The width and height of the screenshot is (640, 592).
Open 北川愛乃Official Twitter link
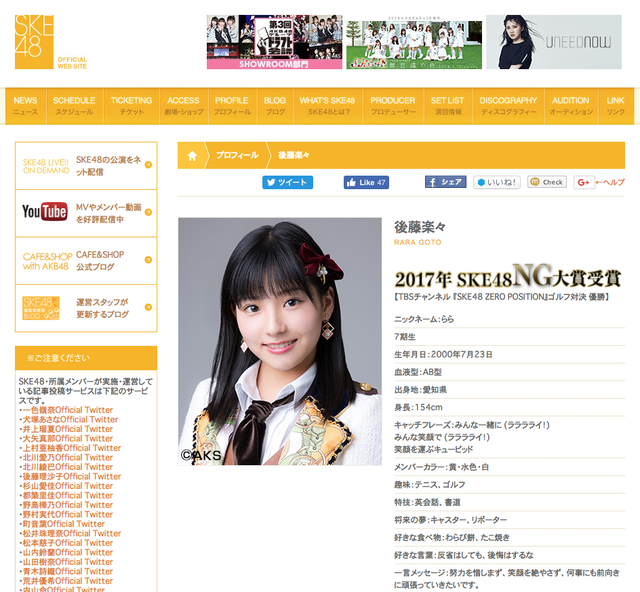[68, 457]
